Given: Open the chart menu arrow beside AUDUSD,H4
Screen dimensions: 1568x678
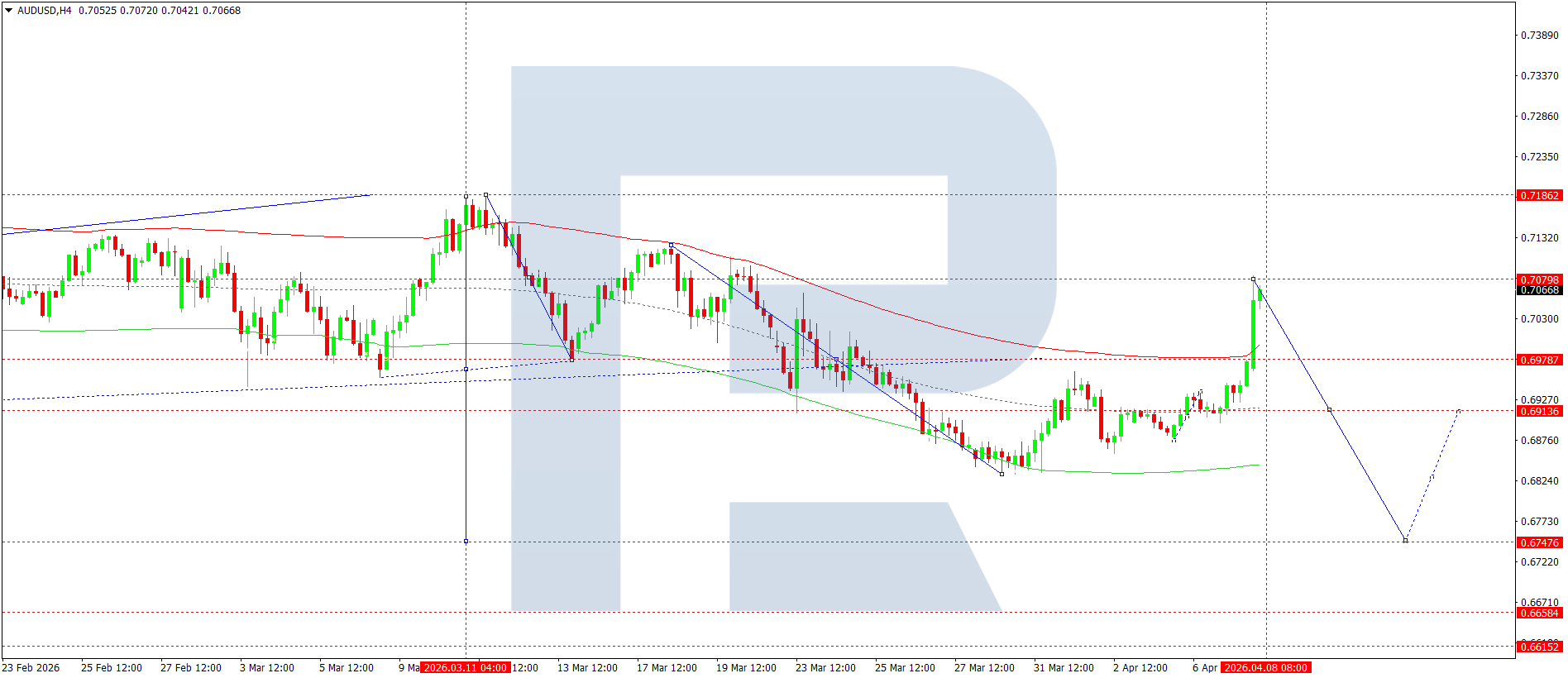Looking at the screenshot, I should pyautogui.click(x=9, y=11).
